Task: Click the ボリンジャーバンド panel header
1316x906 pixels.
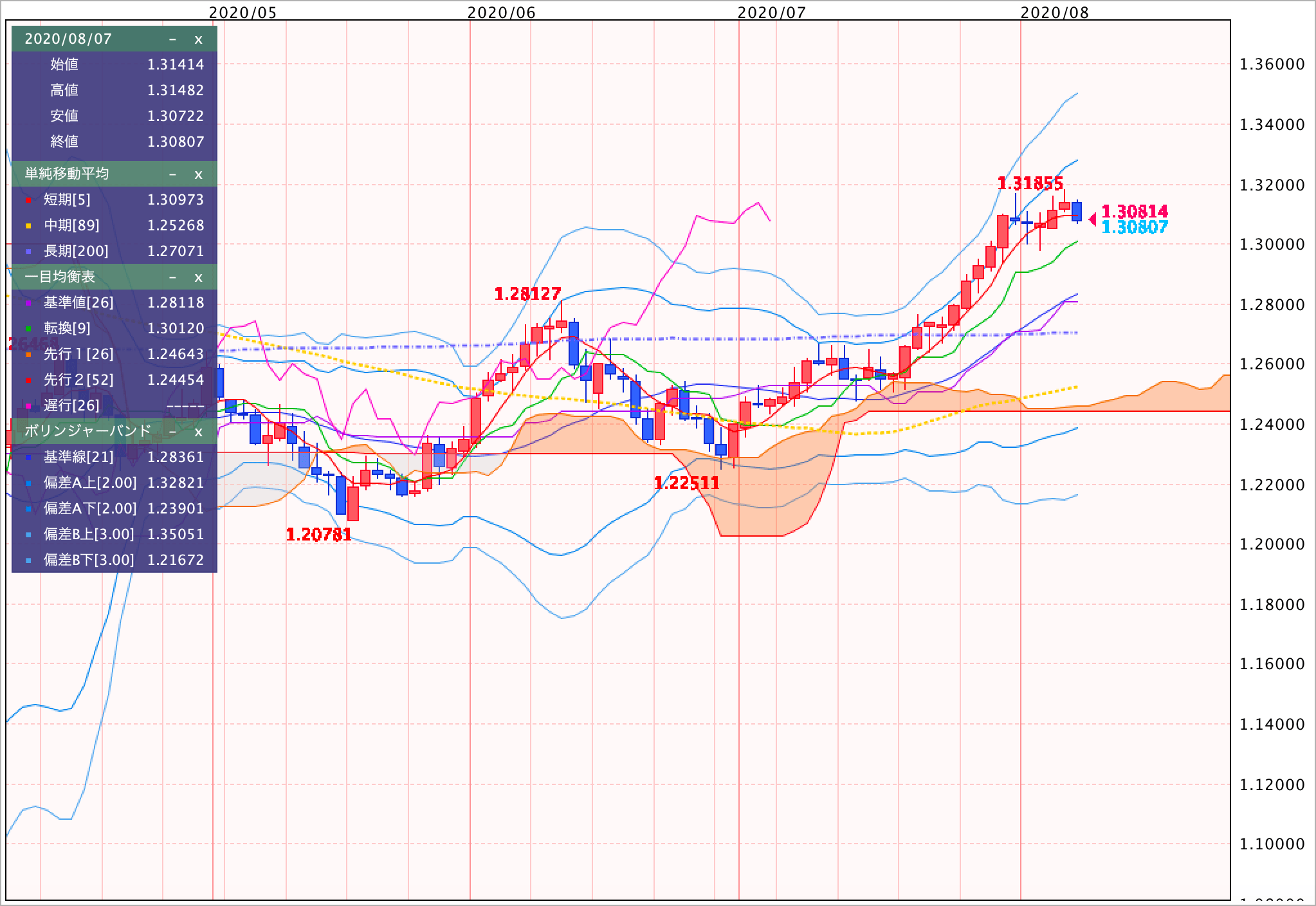Action: tap(114, 431)
